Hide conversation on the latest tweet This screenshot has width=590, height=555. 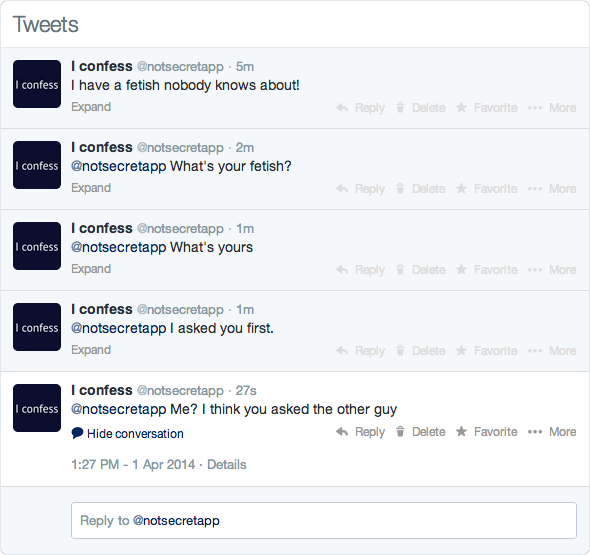[128, 433]
